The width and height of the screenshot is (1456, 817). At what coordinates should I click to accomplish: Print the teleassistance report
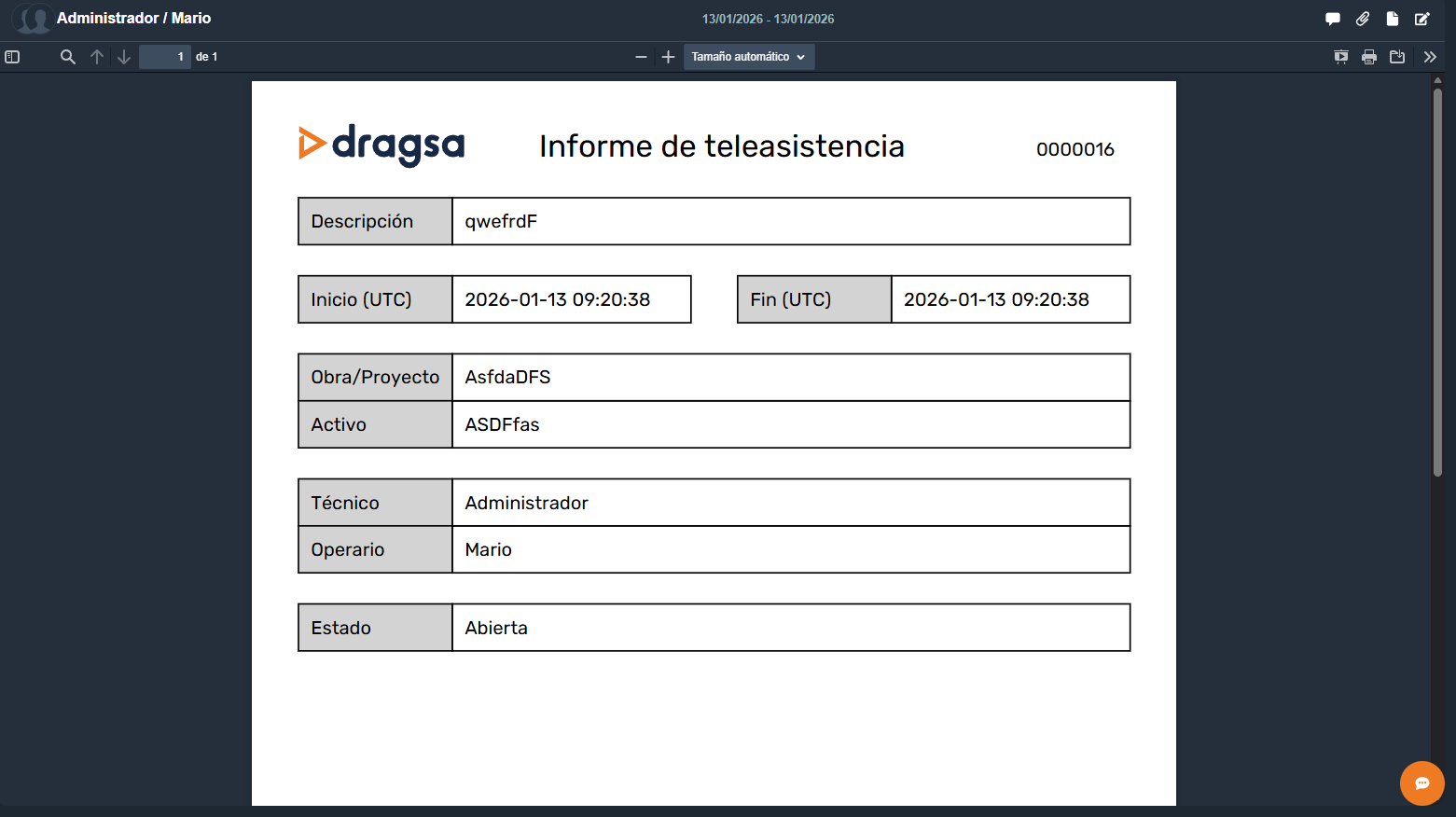tap(1368, 57)
